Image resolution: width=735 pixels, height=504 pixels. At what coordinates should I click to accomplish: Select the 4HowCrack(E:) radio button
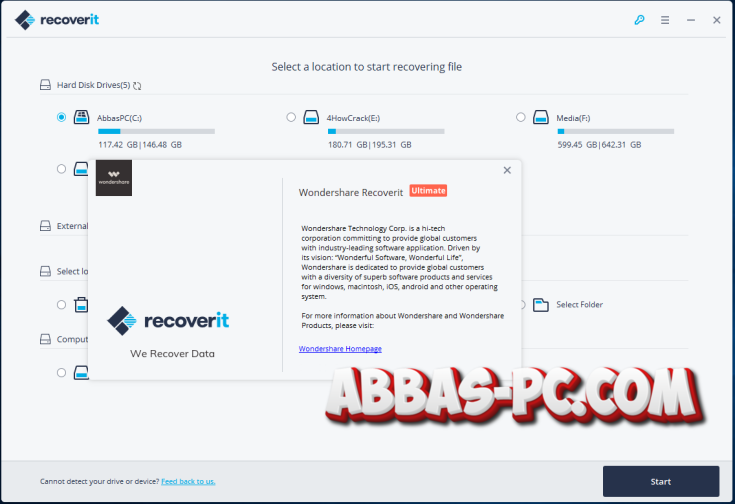(291, 117)
